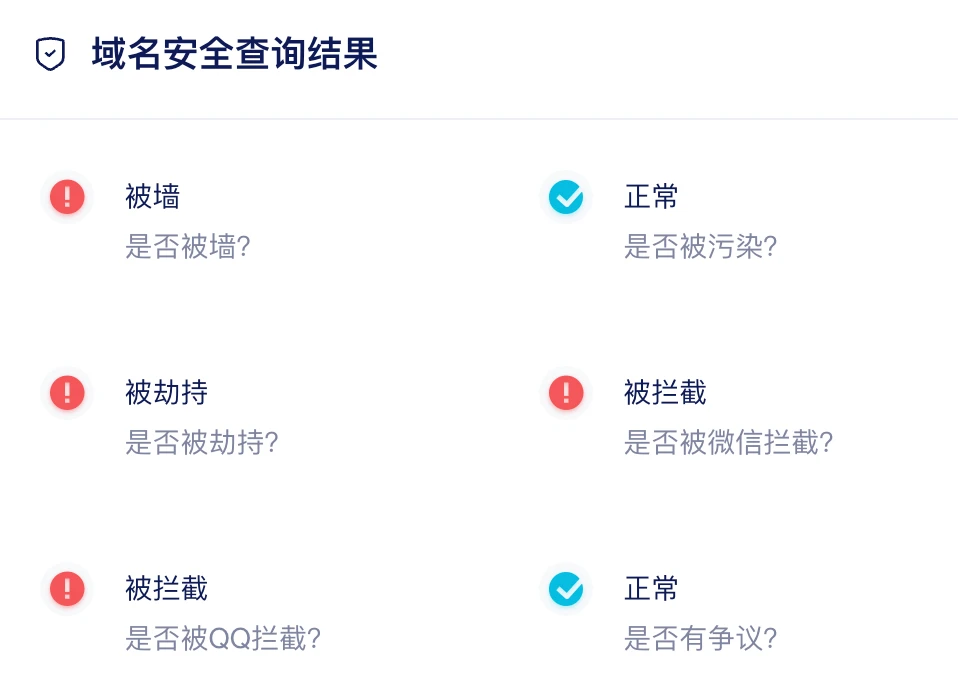Click the 是否被墙? question label
The image size is (958, 700).
pos(187,247)
